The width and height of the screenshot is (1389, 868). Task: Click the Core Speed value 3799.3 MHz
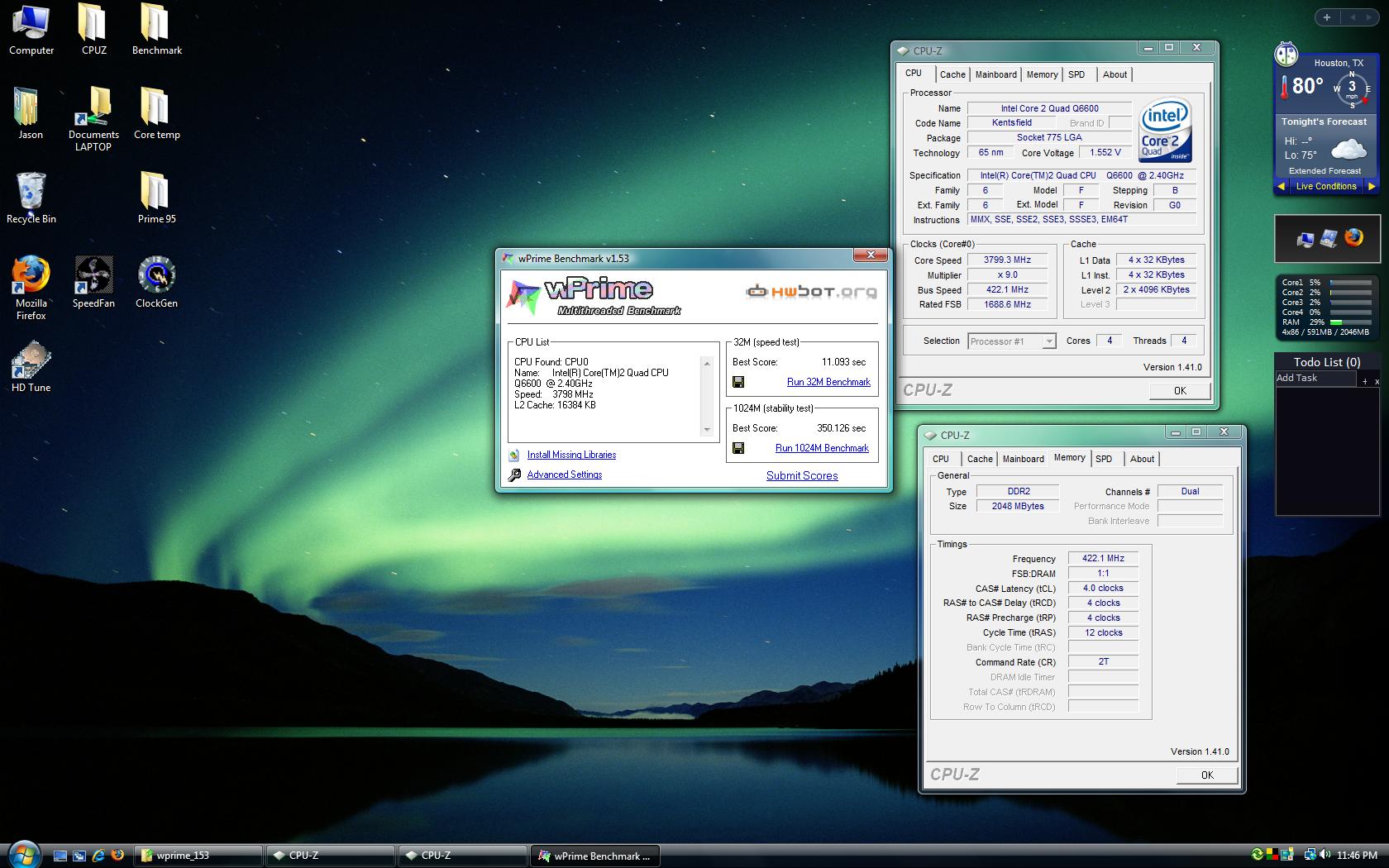point(1006,260)
